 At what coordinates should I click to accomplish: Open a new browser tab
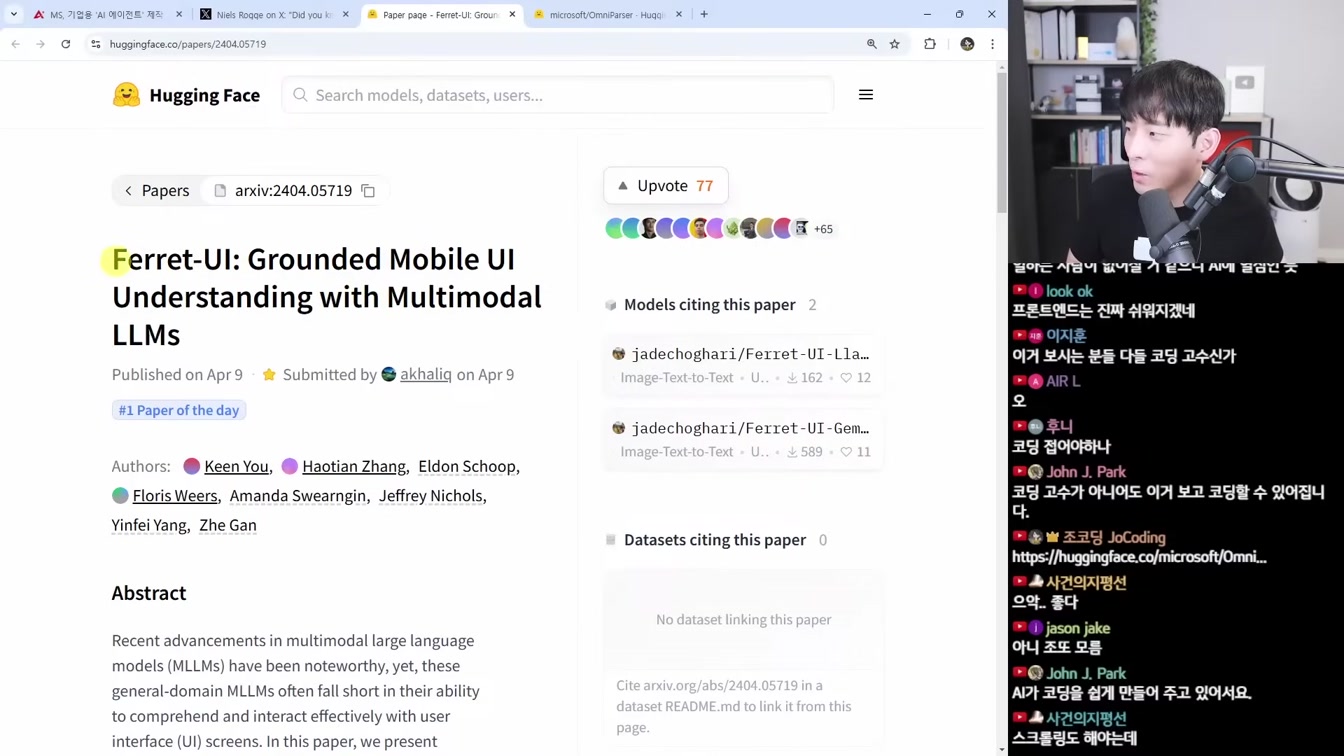(x=704, y=15)
